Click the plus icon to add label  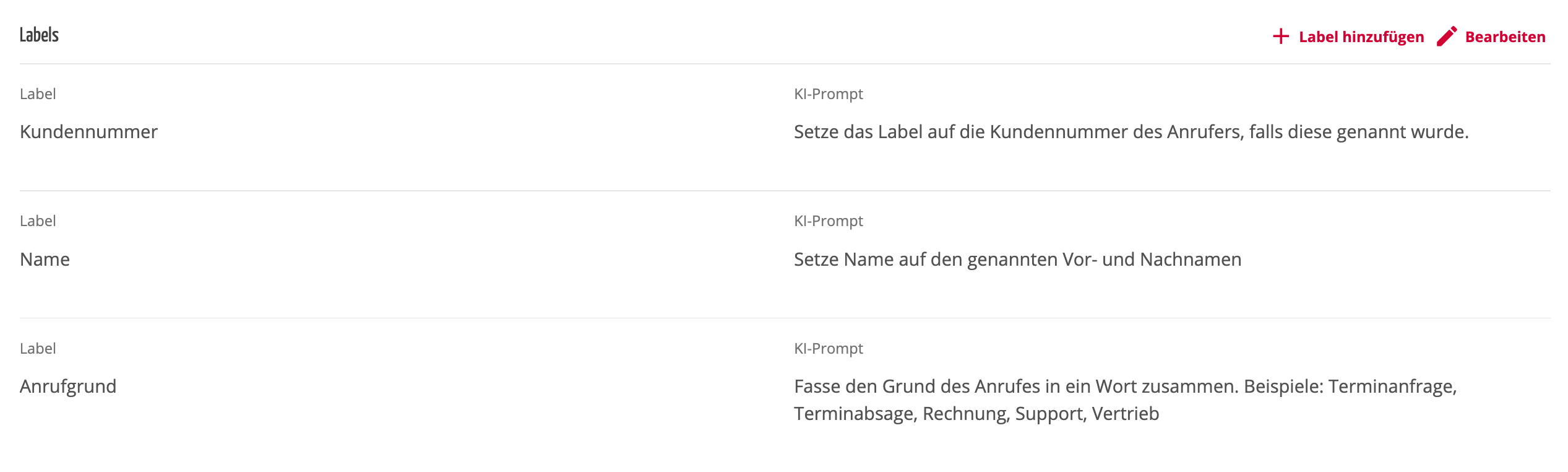tap(1281, 37)
